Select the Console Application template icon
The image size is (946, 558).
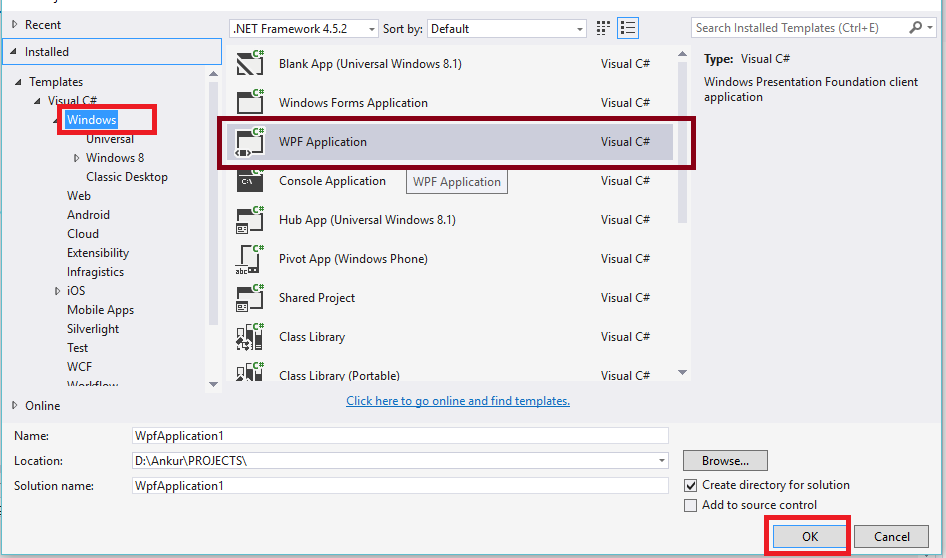click(x=249, y=181)
